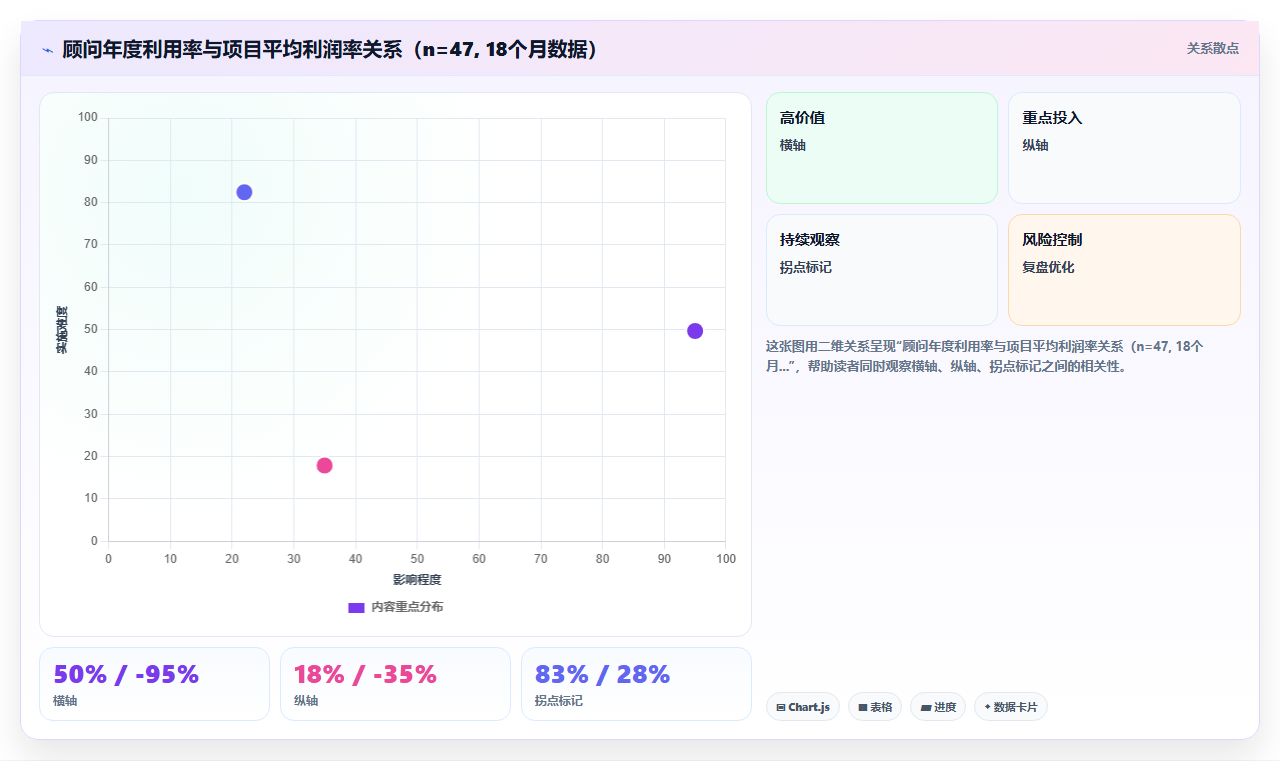Click the icon in the Chart.js tag
Viewport: 1280px width, 761px height.
[781, 708]
